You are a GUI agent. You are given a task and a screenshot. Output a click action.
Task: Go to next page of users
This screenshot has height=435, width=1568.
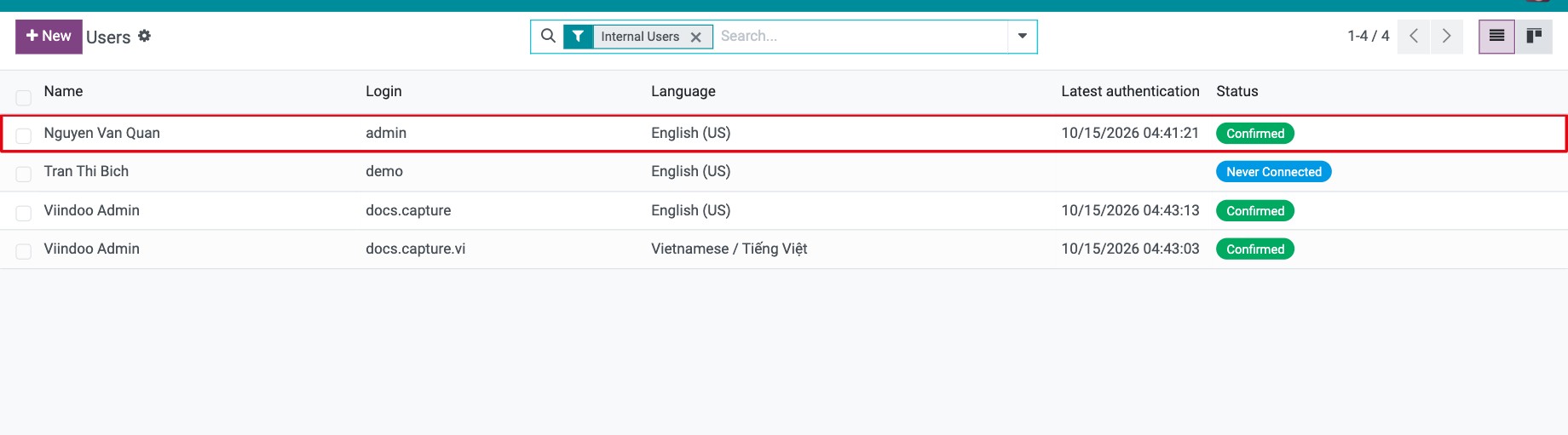click(x=1447, y=36)
